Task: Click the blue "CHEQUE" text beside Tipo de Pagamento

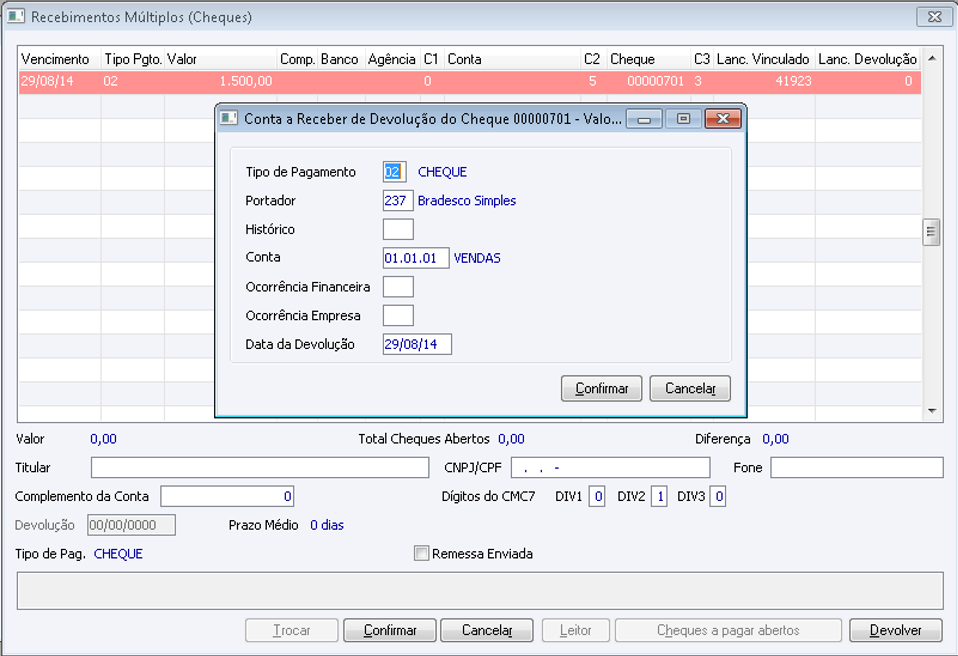Action: click(x=442, y=172)
